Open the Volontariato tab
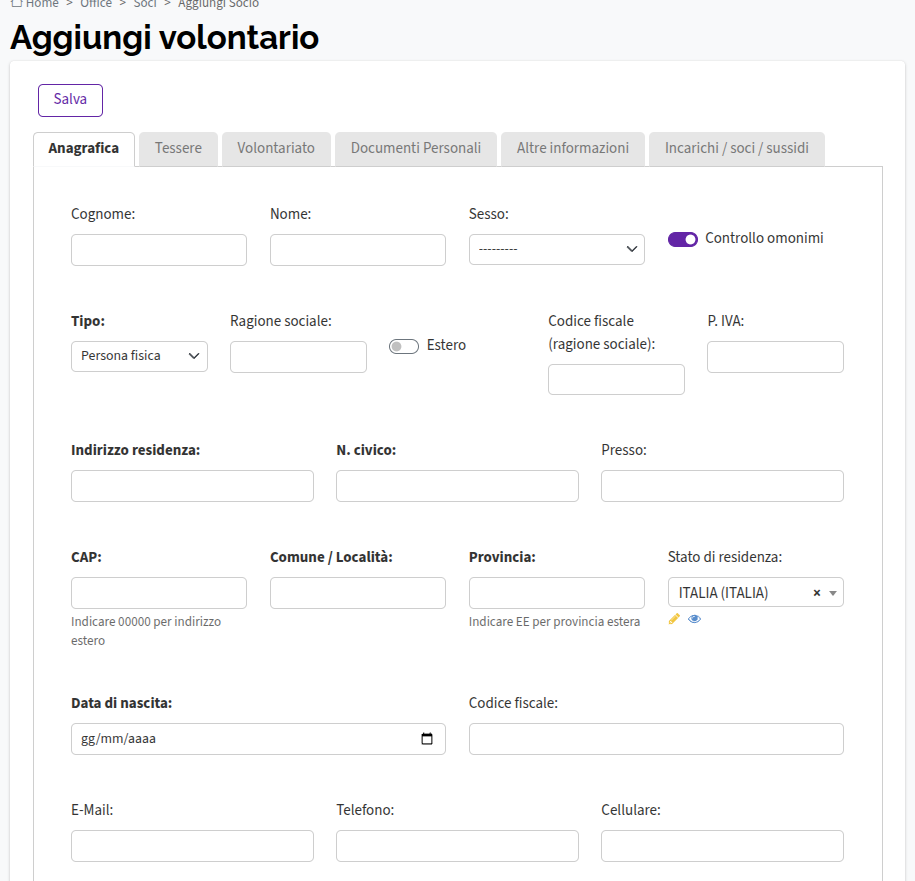The image size is (915, 881). [276, 149]
